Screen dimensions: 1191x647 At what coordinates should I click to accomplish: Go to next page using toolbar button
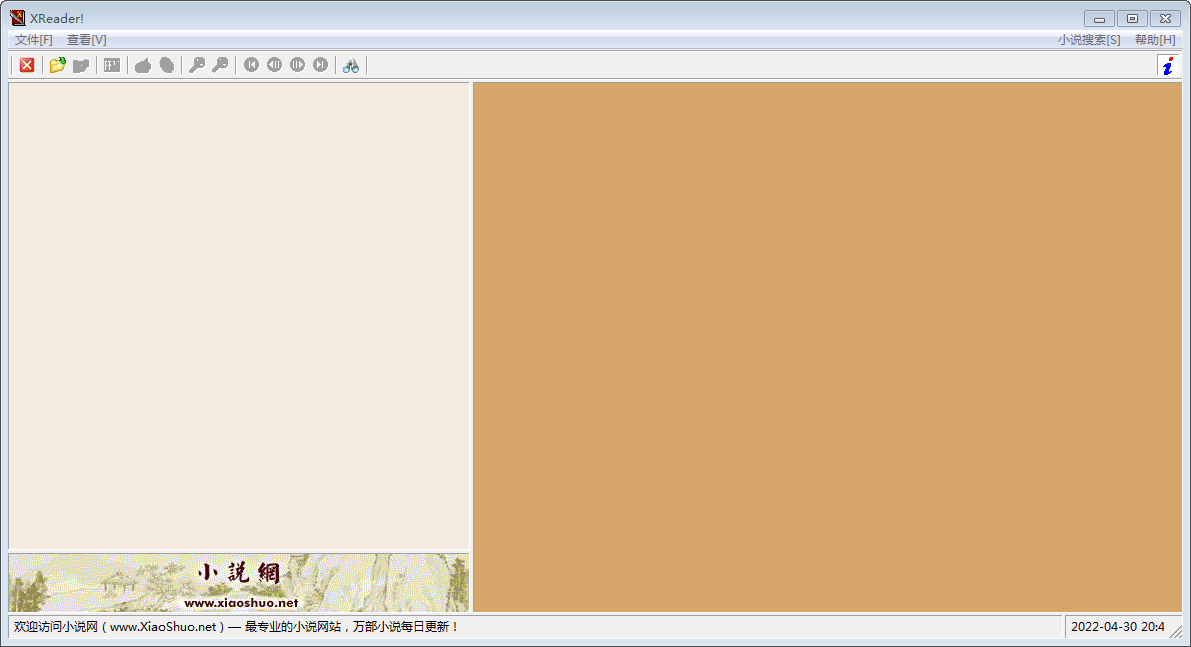pyautogui.click(x=297, y=65)
